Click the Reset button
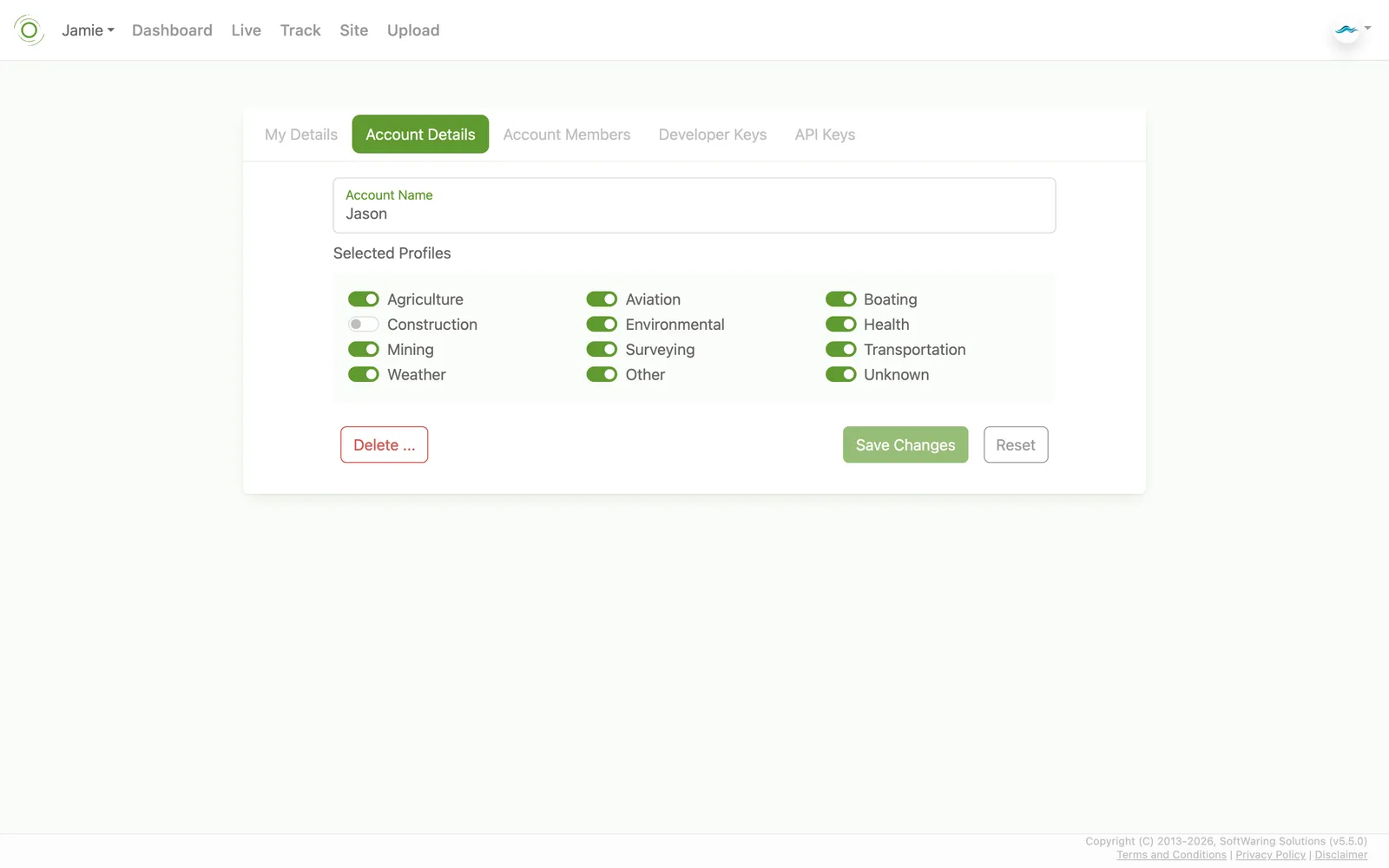The width and height of the screenshot is (1389, 868). pyautogui.click(x=1016, y=444)
